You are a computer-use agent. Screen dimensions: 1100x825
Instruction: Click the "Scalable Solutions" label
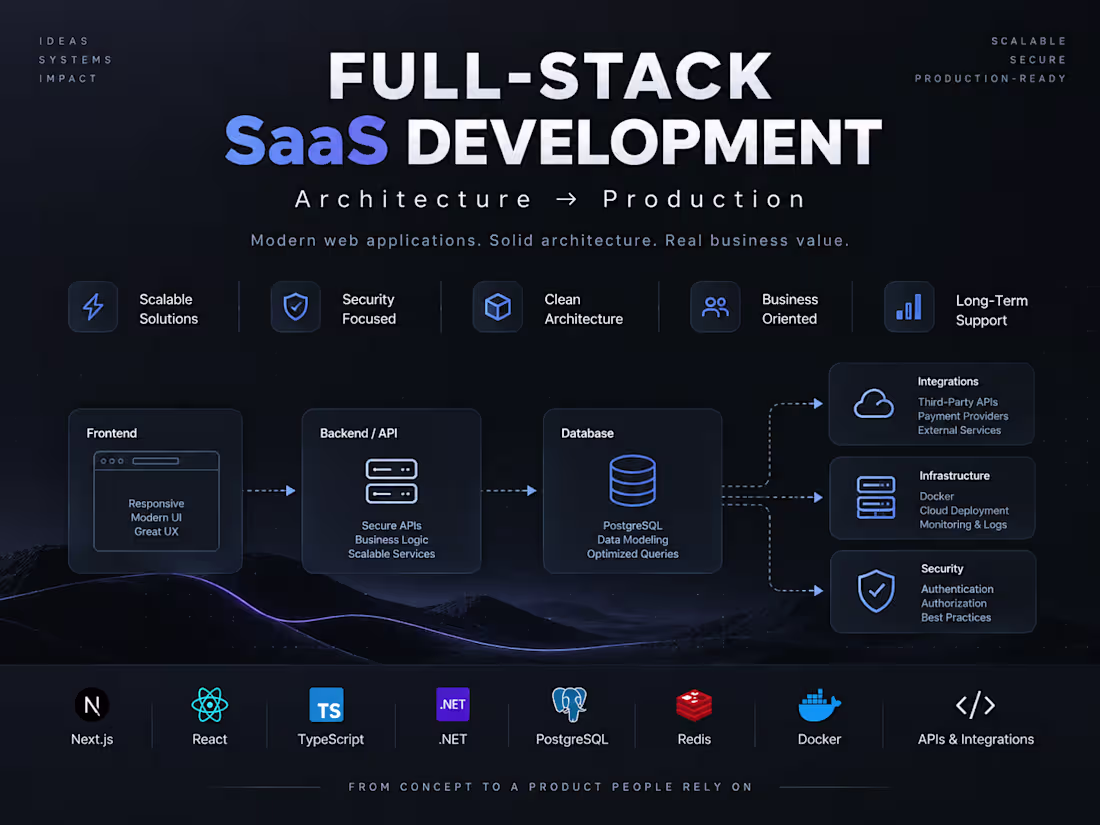tap(168, 309)
